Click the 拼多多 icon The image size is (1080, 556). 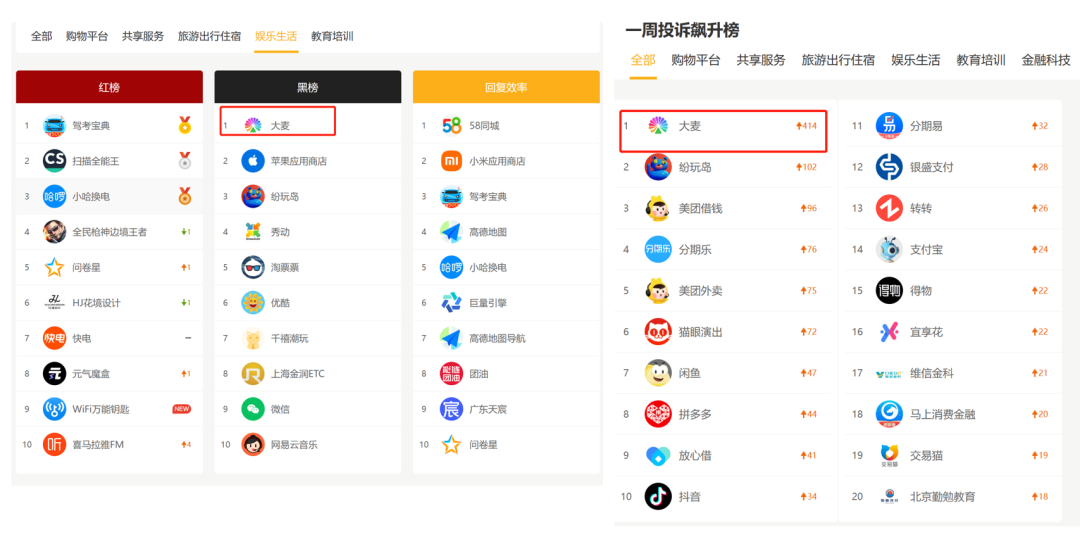tap(658, 414)
